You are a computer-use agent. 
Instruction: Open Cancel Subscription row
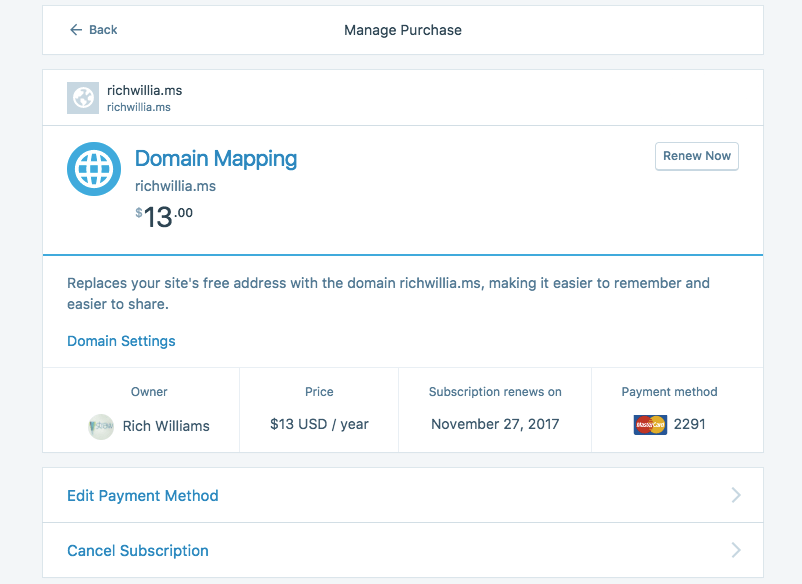(x=138, y=550)
